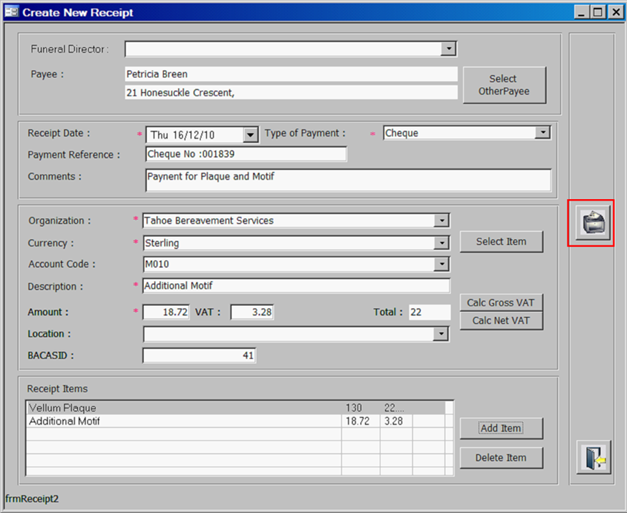Minimize the Create New Receipt window
The width and height of the screenshot is (627, 513).
click(581, 12)
